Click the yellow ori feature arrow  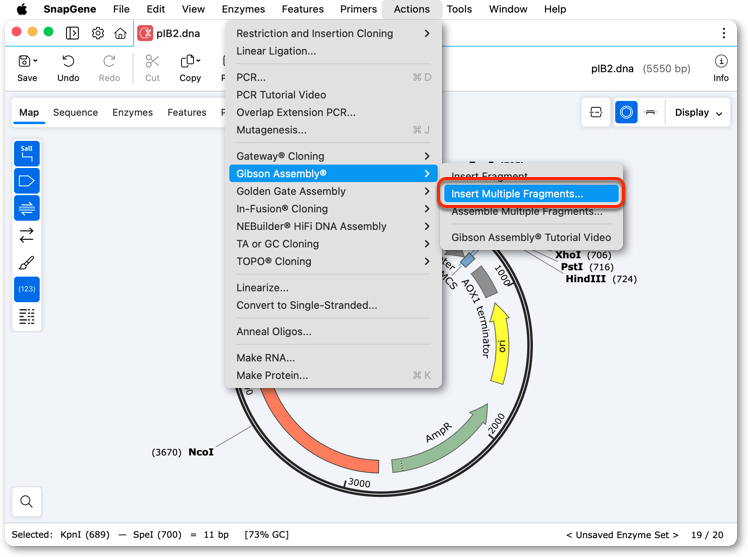click(500, 343)
